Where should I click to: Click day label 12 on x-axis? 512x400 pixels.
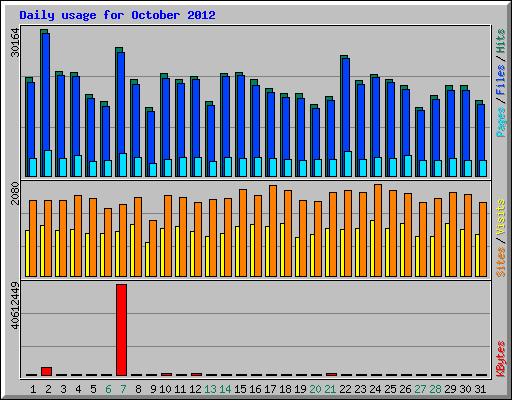click(x=195, y=389)
